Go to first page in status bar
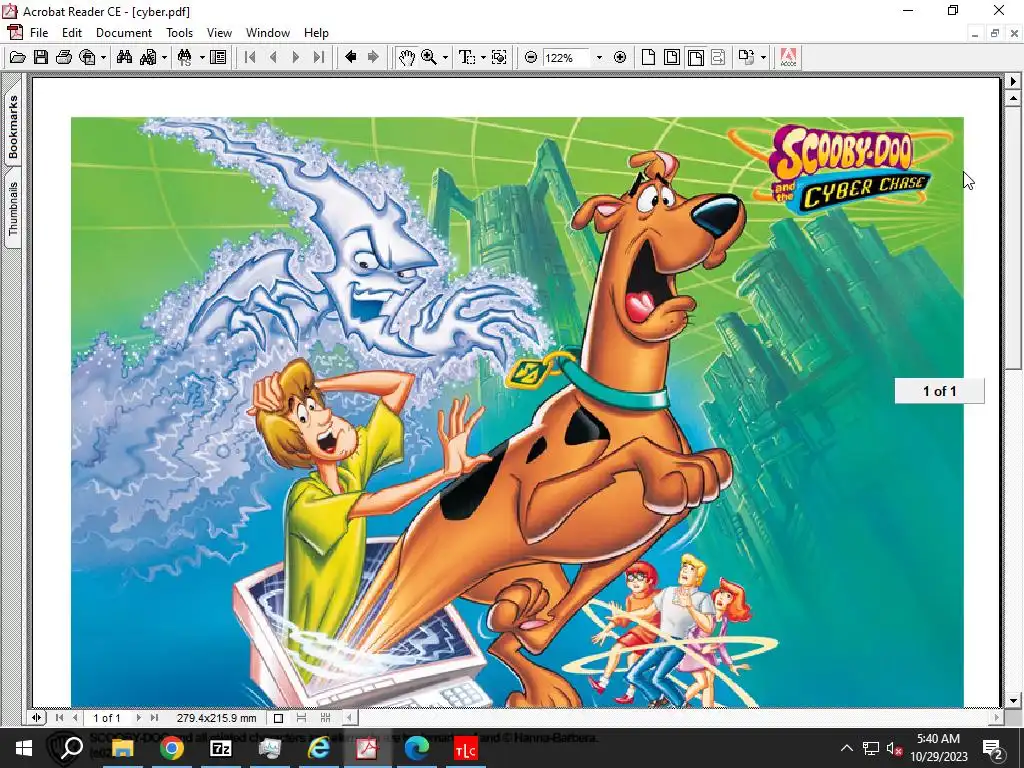This screenshot has height=768, width=1024. (59, 718)
